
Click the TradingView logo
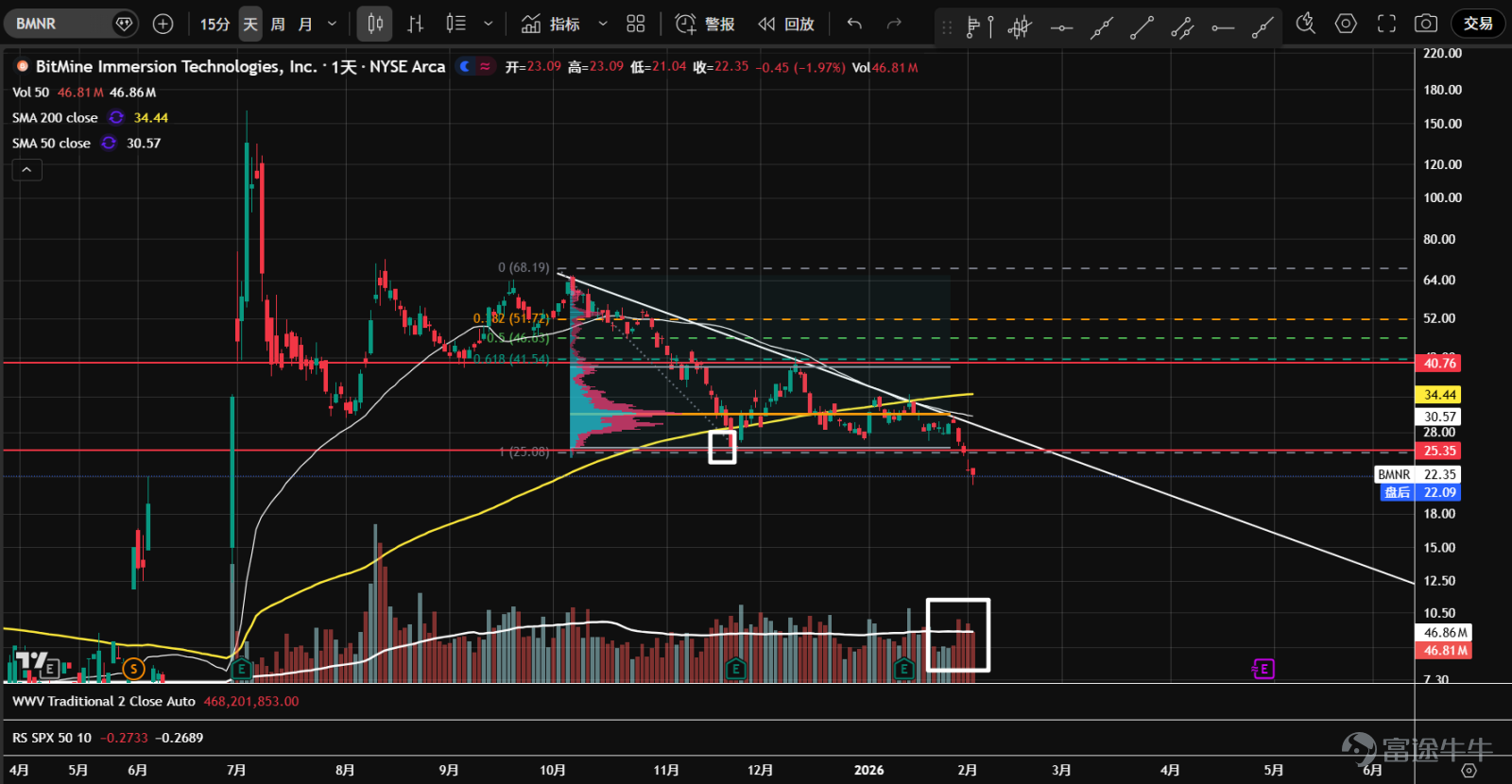tap(31, 660)
